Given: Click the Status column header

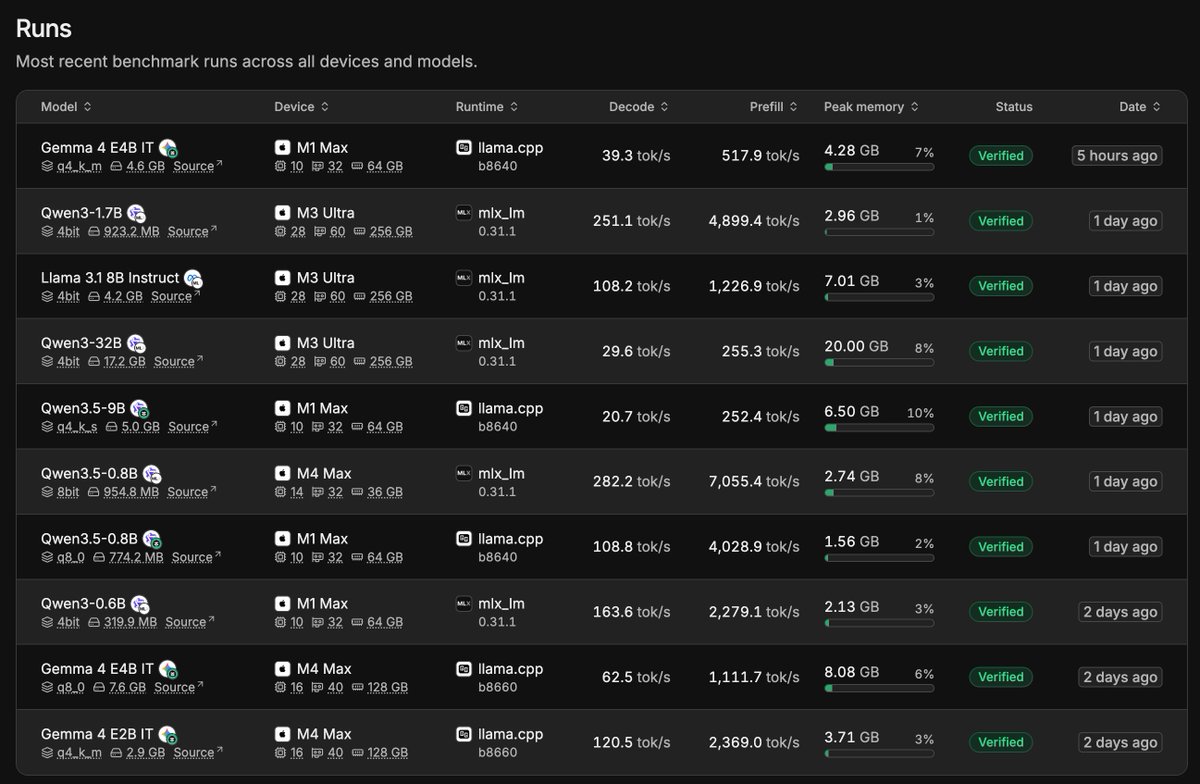Looking at the screenshot, I should point(1014,107).
